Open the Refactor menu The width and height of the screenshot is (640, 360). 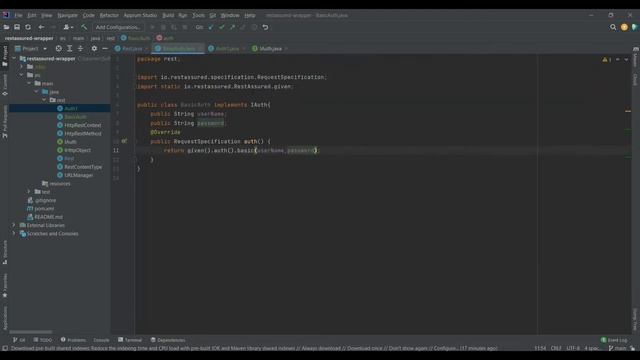coord(109,15)
